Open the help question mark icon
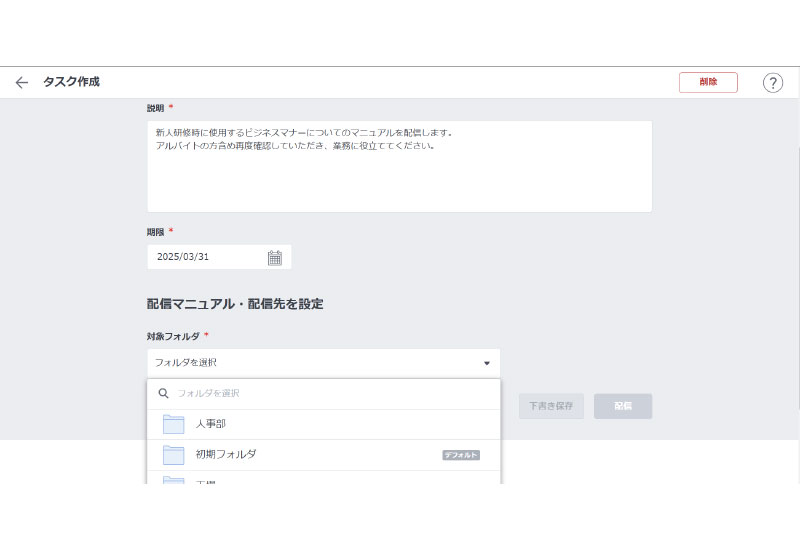Viewport: 800px width, 550px height. pyautogui.click(x=772, y=83)
